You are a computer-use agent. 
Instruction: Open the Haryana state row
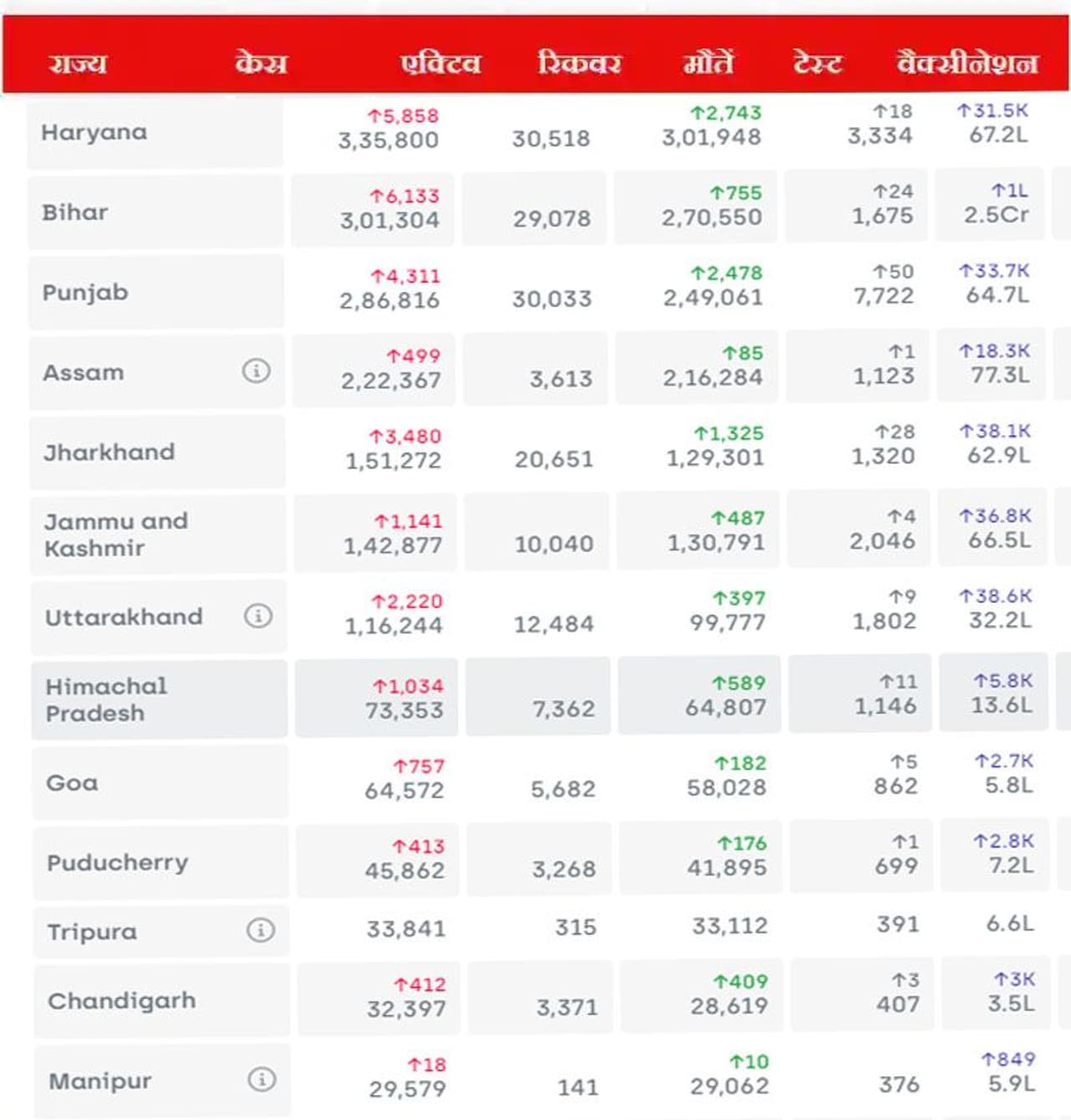pyautogui.click(x=95, y=132)
